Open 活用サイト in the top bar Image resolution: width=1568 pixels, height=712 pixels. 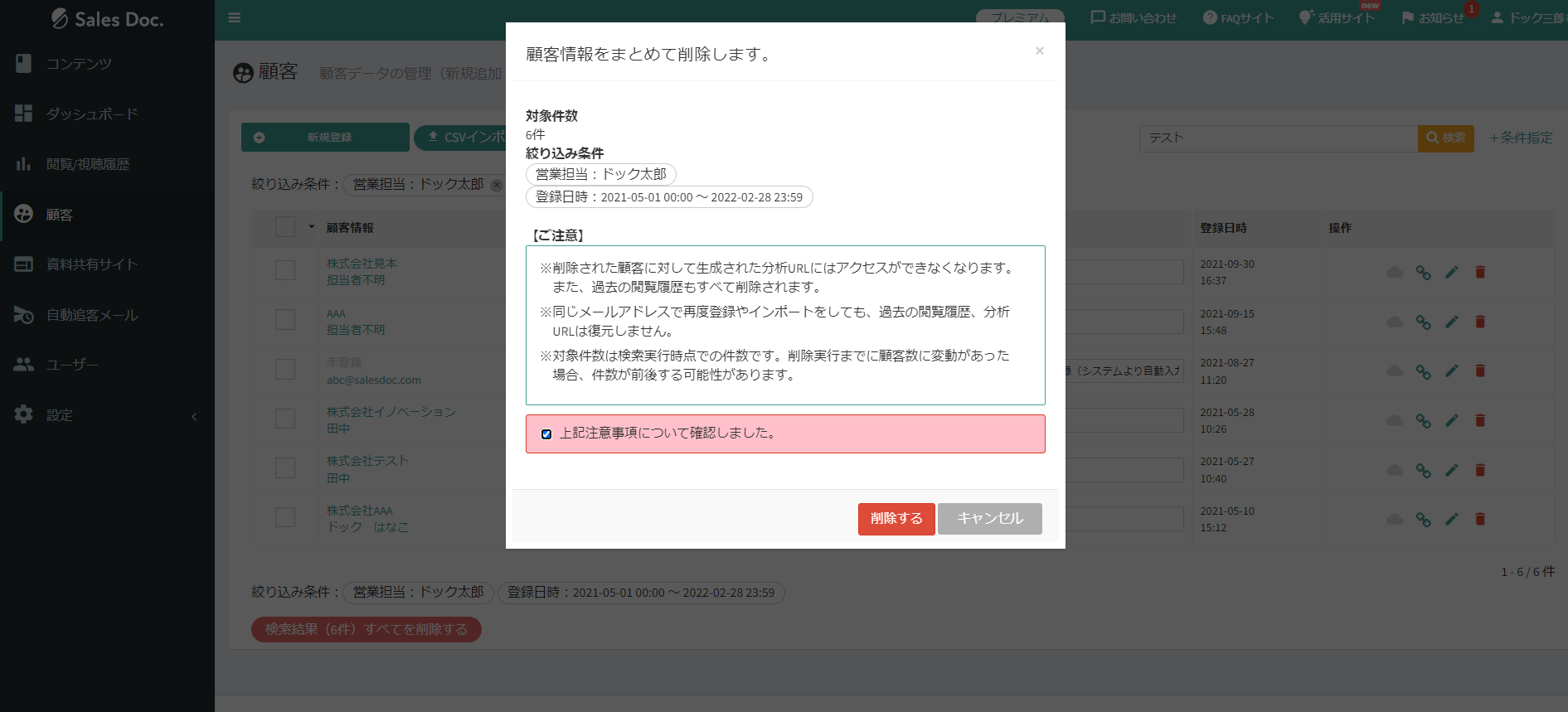[1337, 17]
